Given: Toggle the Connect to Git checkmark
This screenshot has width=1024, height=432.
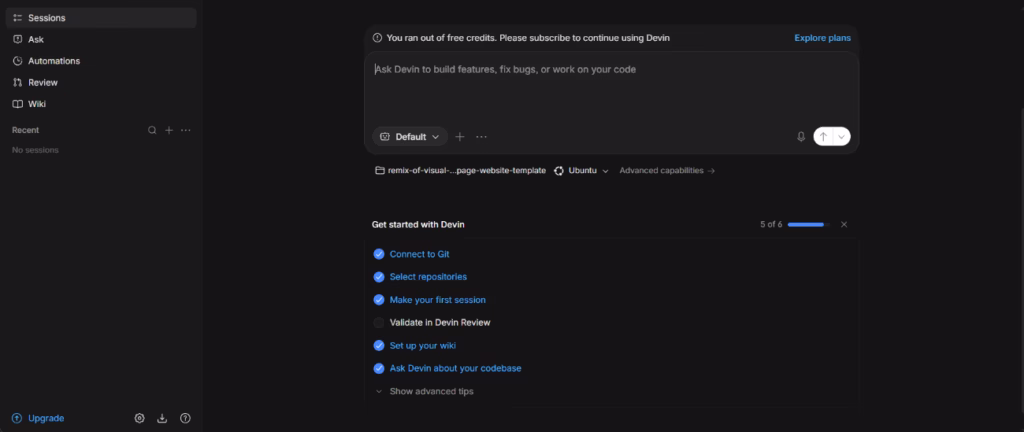Looking at the screenshot, I should (379, 254).
